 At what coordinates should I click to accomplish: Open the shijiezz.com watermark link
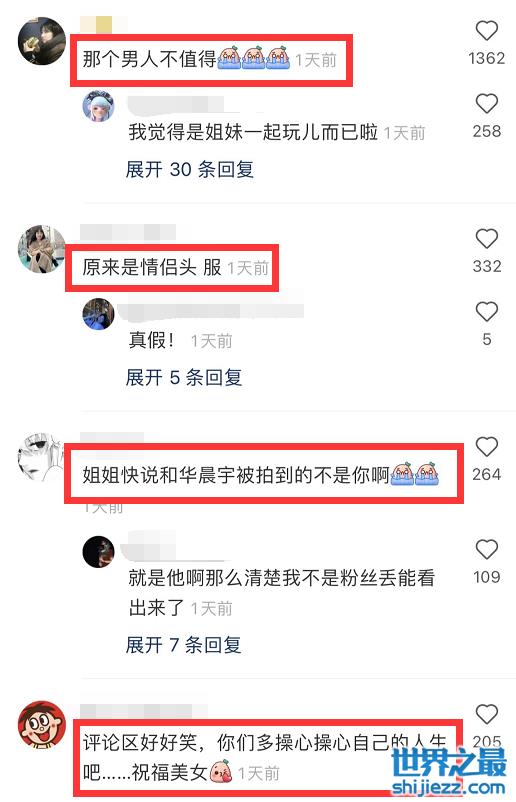[448, 787]
